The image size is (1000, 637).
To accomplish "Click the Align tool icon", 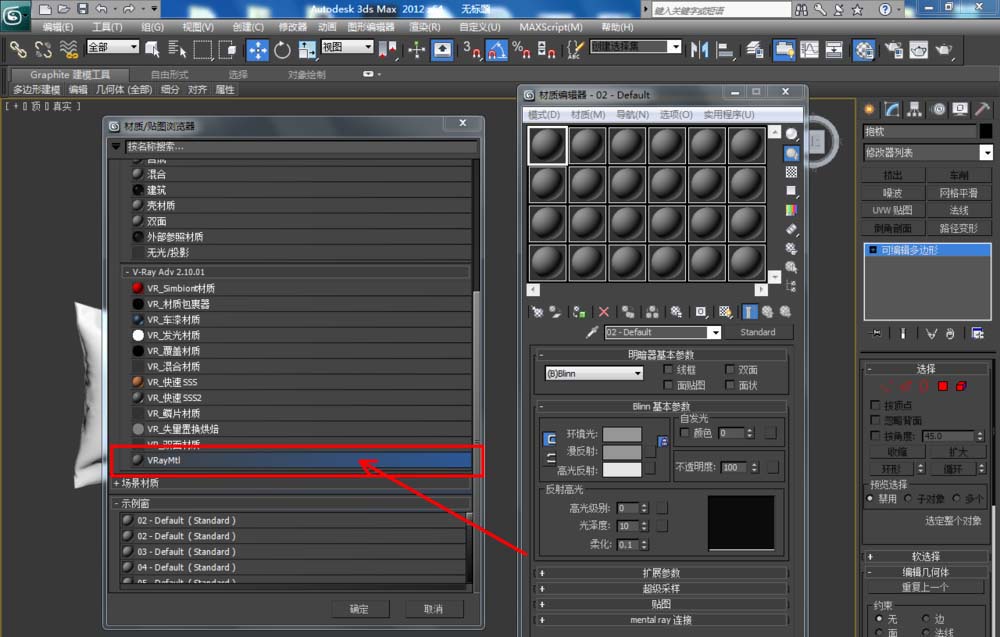I will (724, 50).
